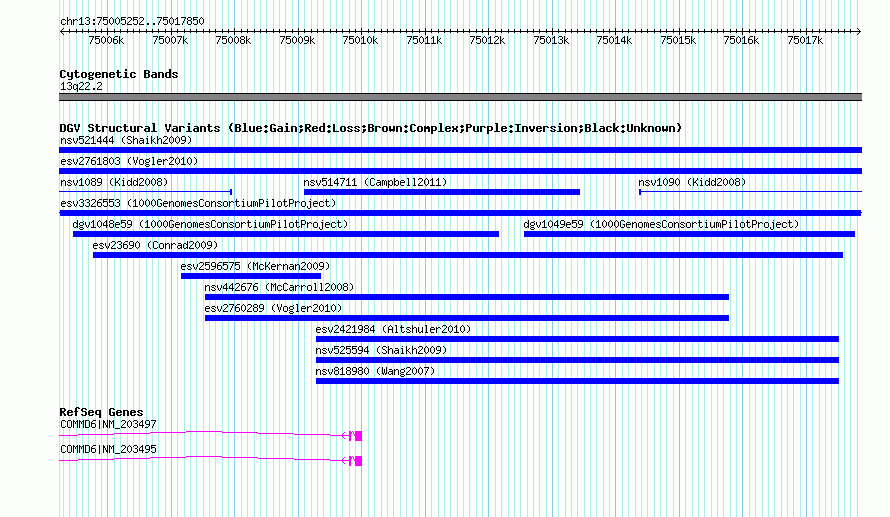Click the 75014k ruler tick label

[x=615, y=40]
